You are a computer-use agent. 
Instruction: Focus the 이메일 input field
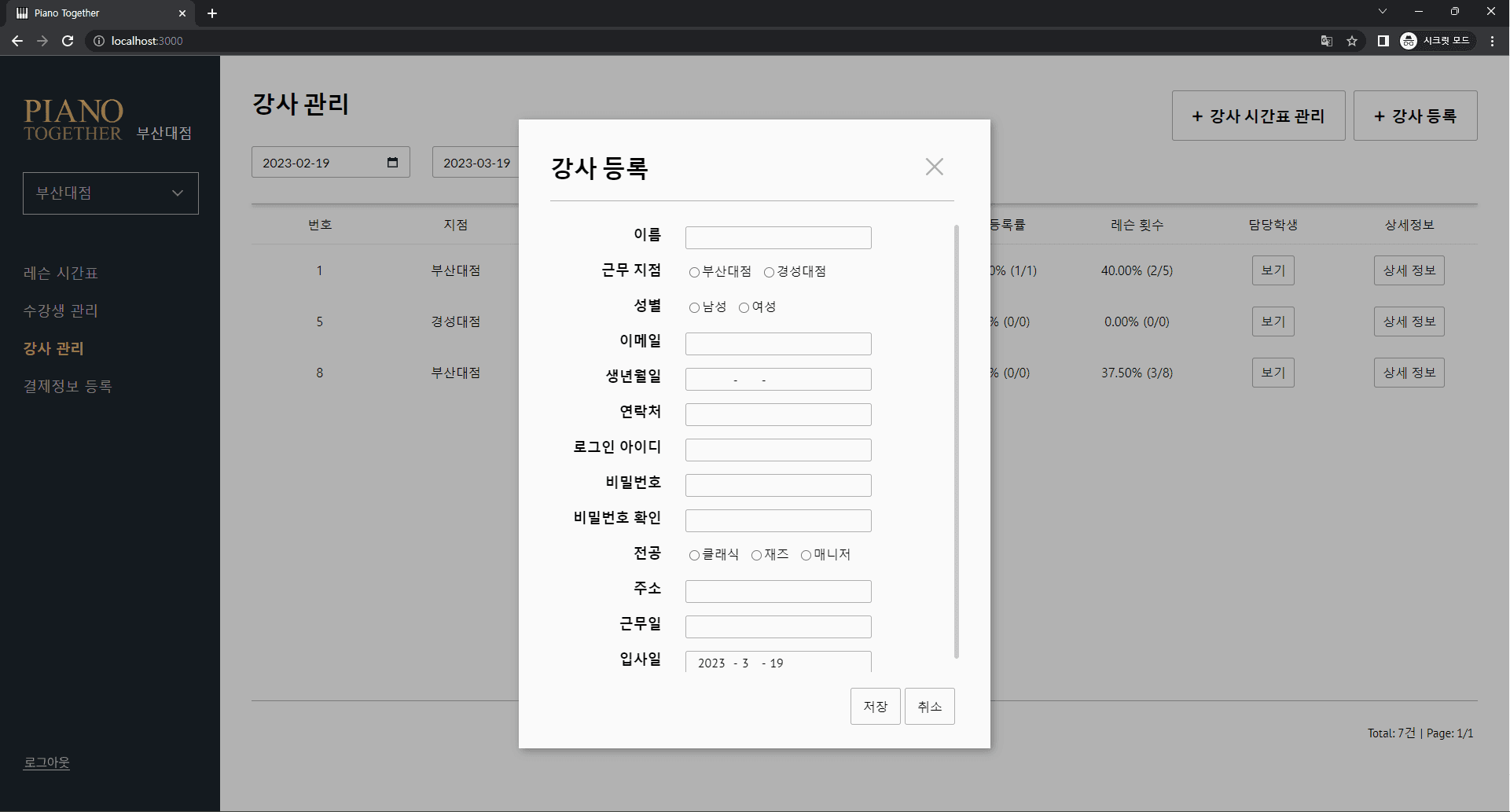pyautogui.click(x=778, y=344)
